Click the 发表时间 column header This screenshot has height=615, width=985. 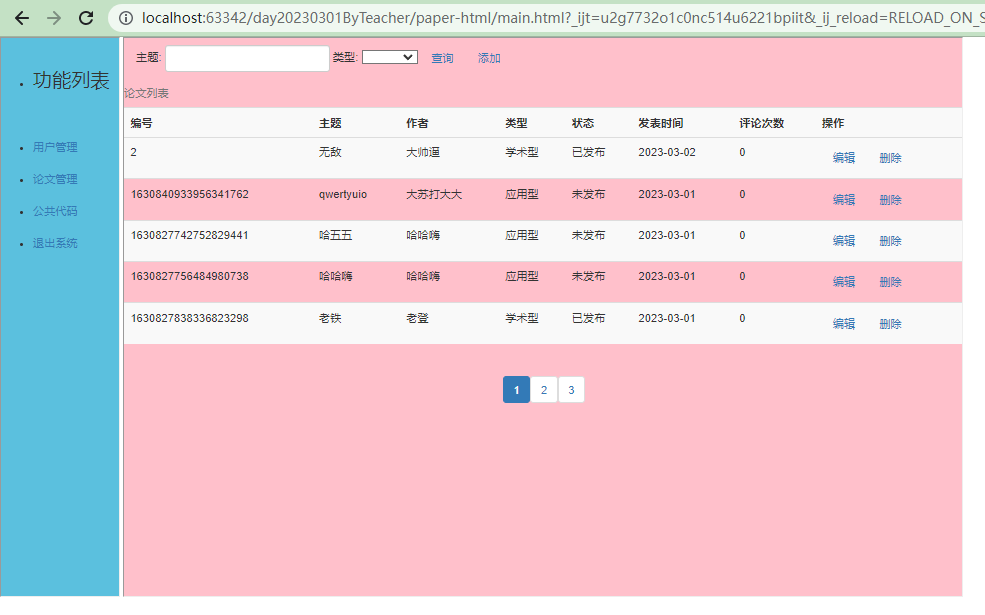tap(661, 123)
